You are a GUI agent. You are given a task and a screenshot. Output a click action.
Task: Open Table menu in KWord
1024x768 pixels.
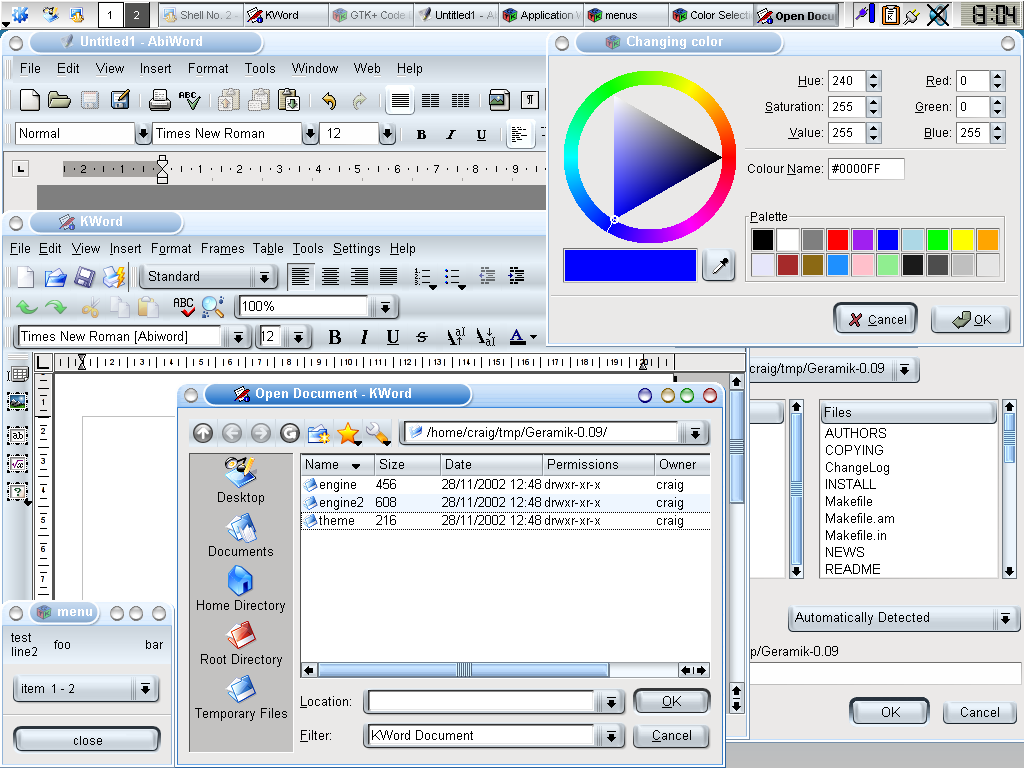(x=268, y=249)
